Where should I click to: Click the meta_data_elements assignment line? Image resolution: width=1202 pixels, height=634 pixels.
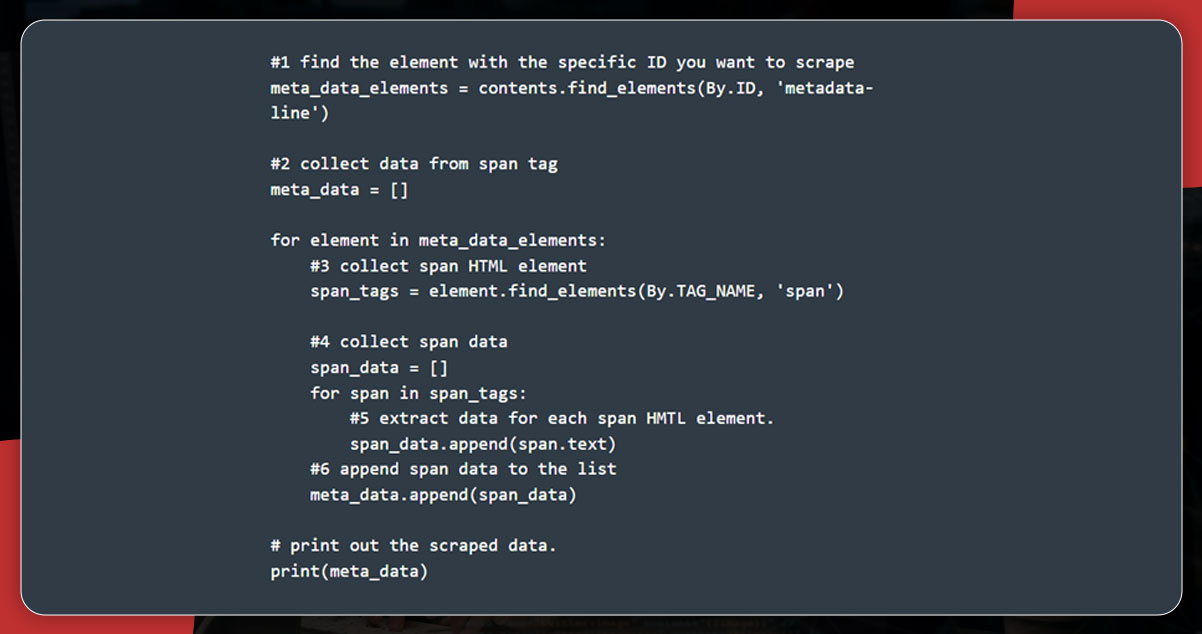pyautogui.click(x=572, y=88)
